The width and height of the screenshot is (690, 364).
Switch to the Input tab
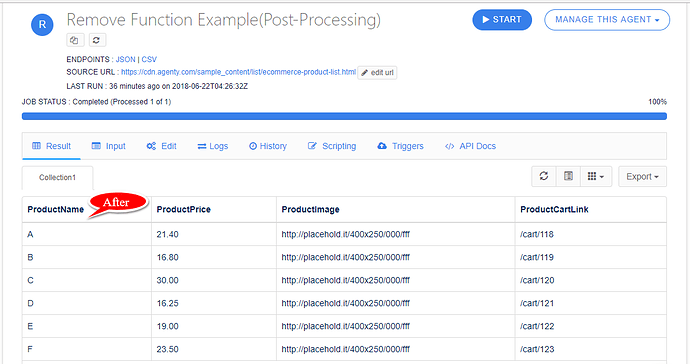point(109,146)
